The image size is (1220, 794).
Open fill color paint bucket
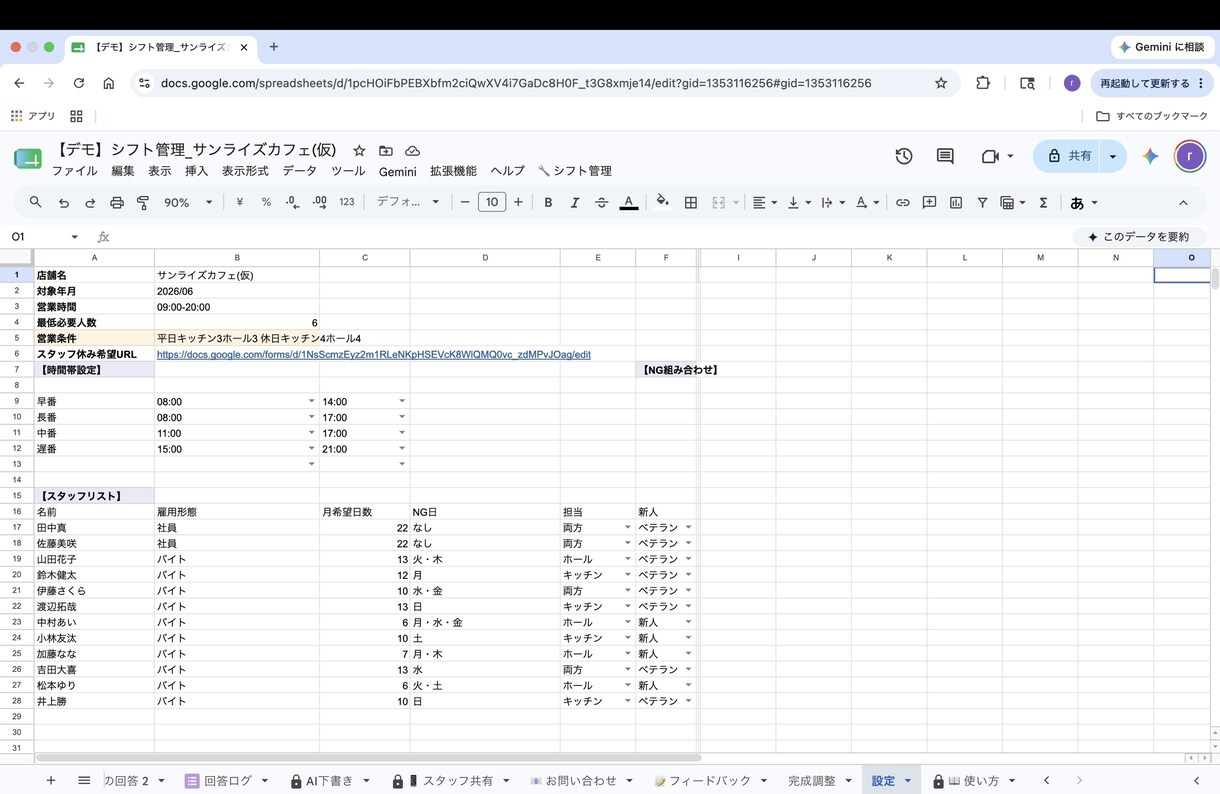pos(662,202)
